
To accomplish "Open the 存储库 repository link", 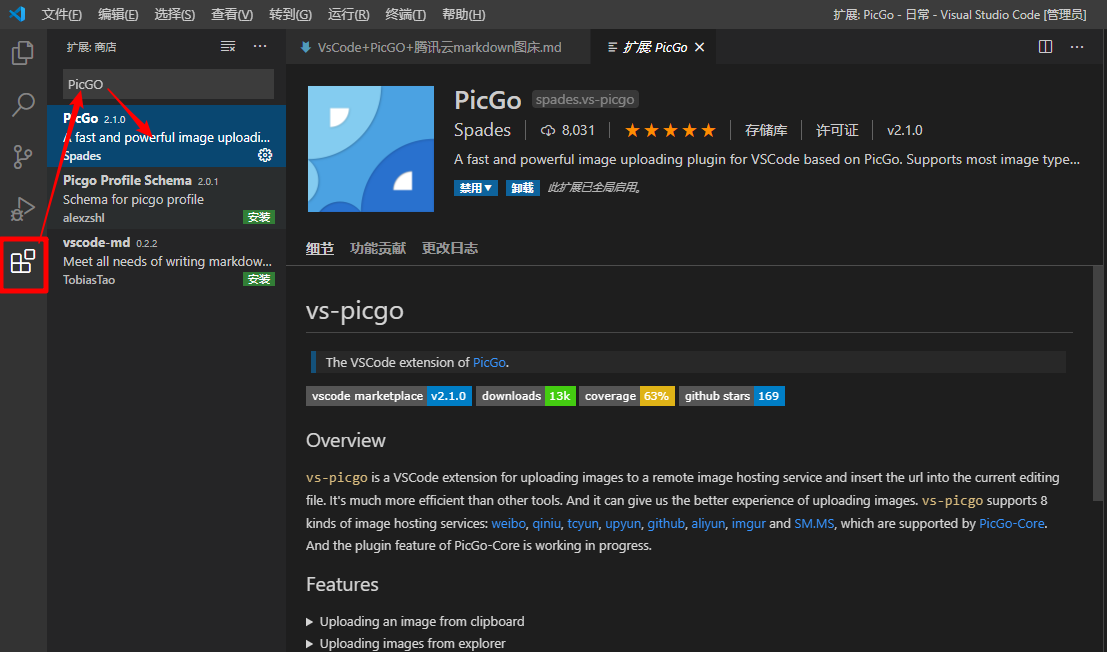I will click(766, 131).
